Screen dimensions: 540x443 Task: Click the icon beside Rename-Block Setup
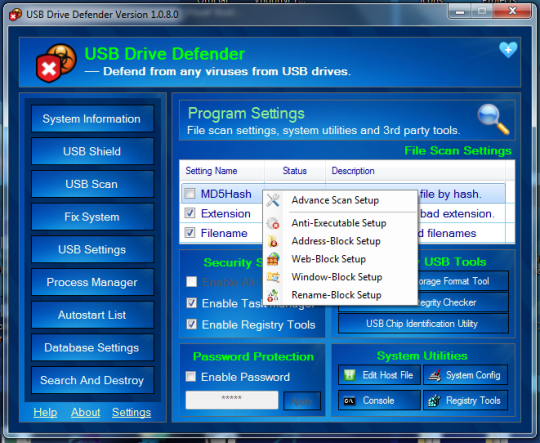pyautogui.click(x=273, y=295)
